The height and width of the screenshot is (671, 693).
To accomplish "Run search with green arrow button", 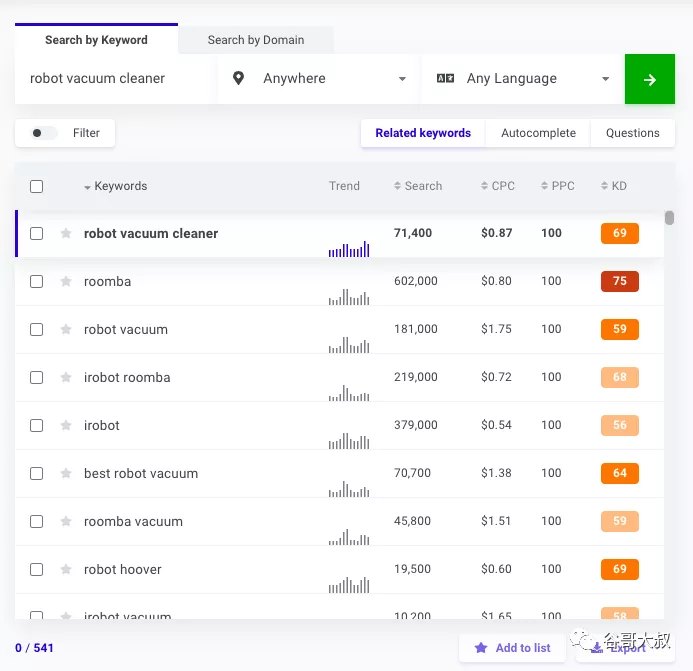I will tap(649, 79).
